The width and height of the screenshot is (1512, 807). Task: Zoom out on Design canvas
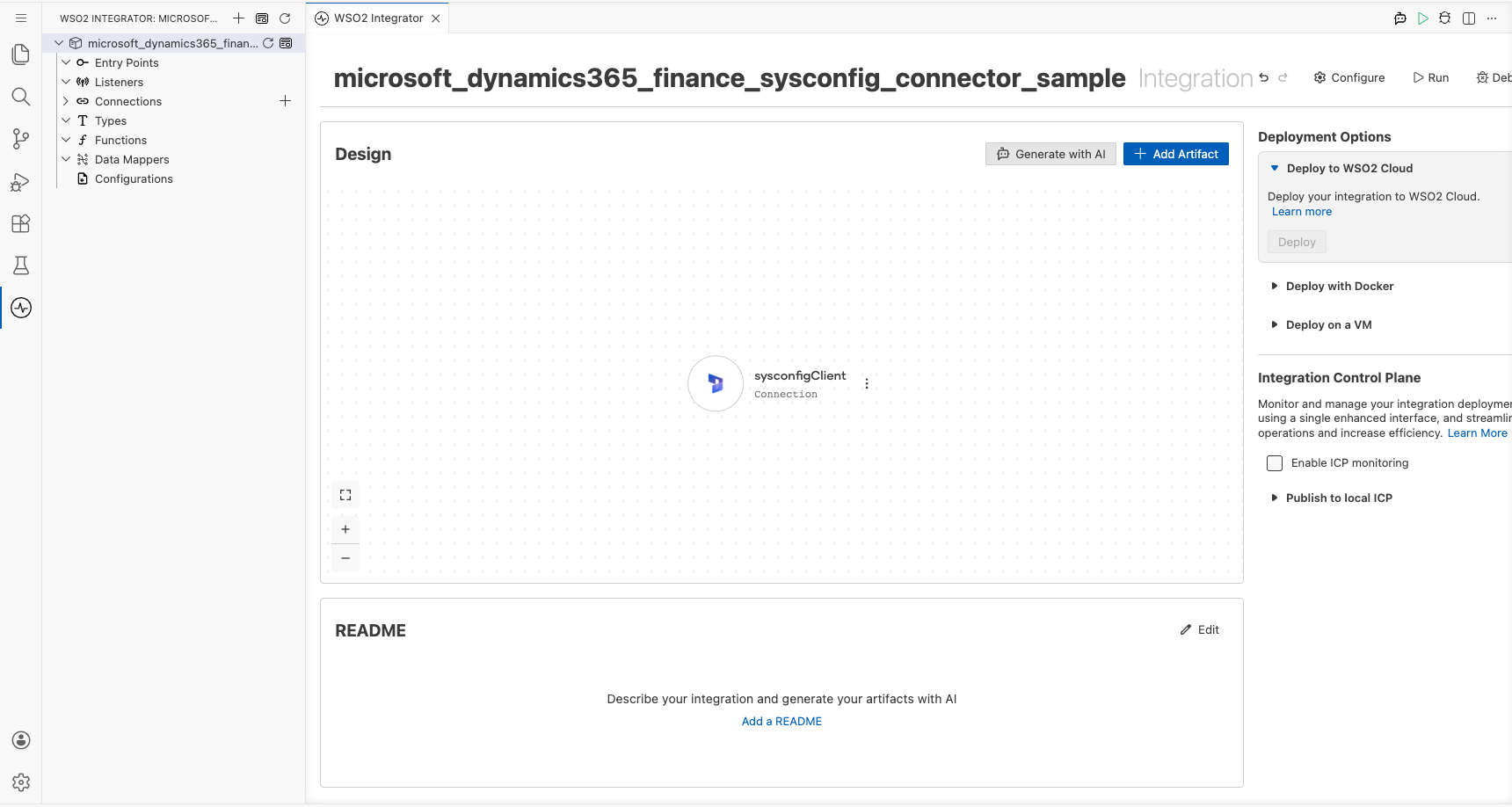[345, 558]
